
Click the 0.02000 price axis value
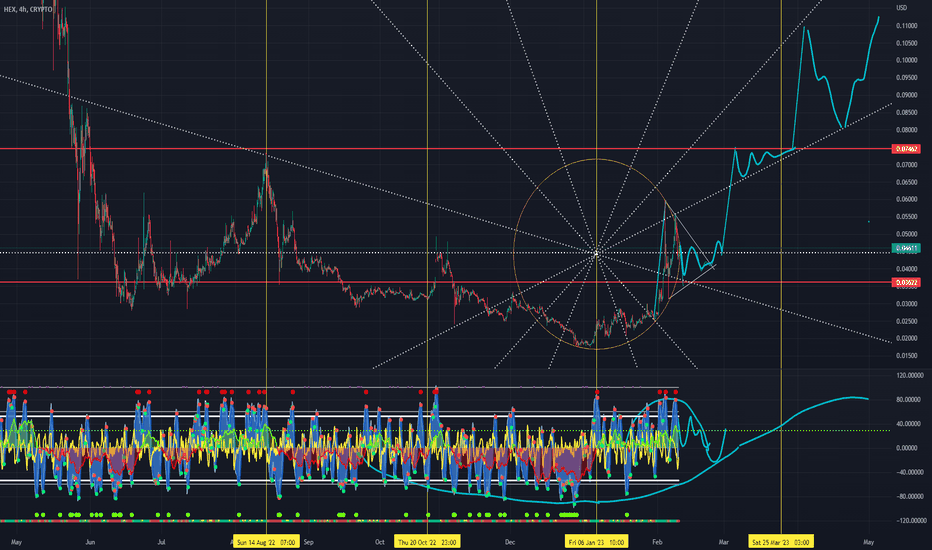click(906, 339)
